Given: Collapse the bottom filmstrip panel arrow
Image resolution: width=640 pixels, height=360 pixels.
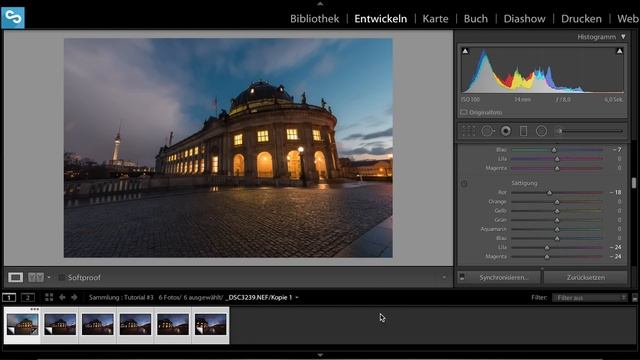Looking at the screenshot, I should (320, 355).
